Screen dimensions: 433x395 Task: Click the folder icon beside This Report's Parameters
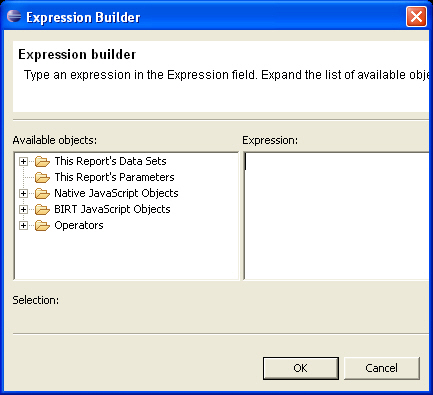(42, 177)
